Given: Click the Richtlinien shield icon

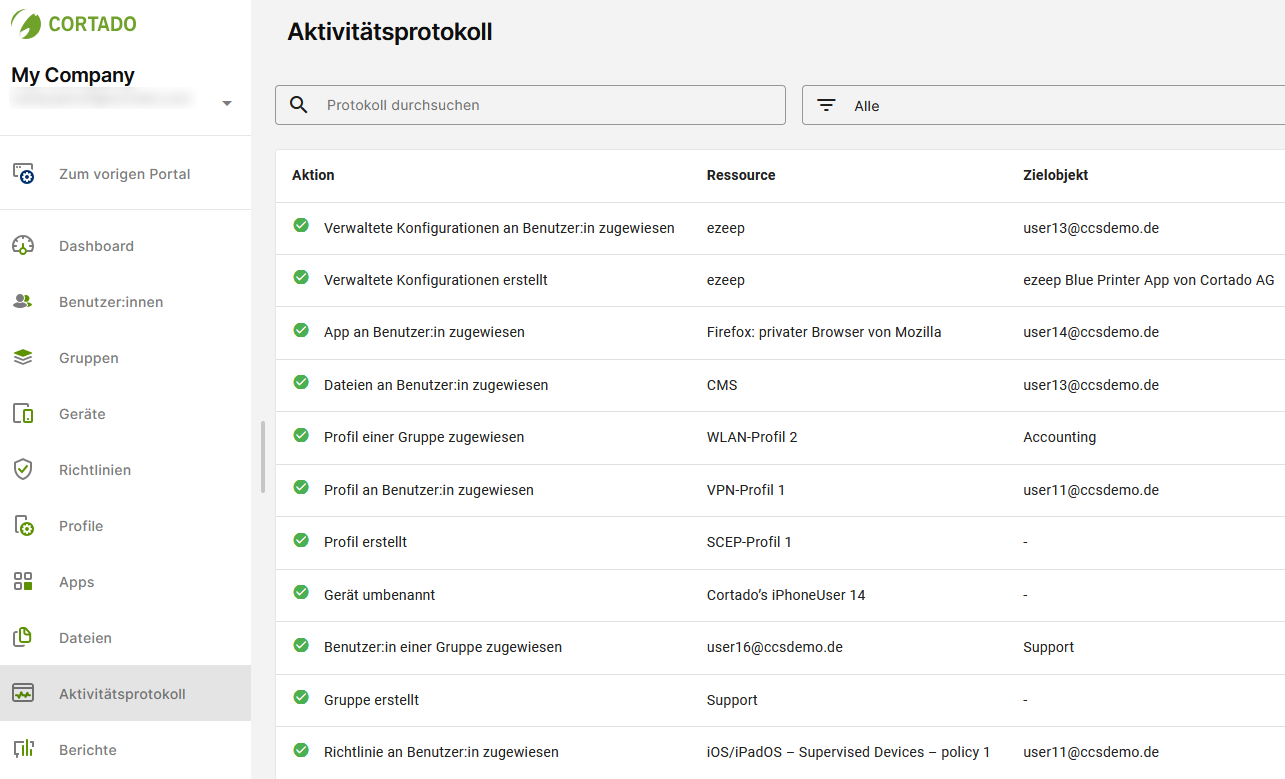Looking at the screenshot, I should [23, 470].
